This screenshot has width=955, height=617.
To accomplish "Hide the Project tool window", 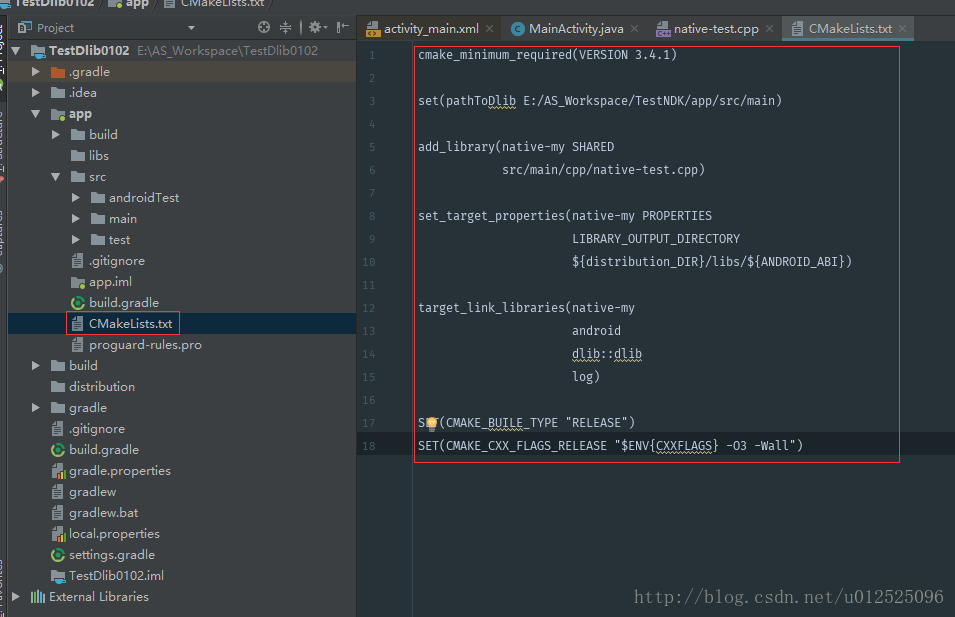I will (343, 28).
